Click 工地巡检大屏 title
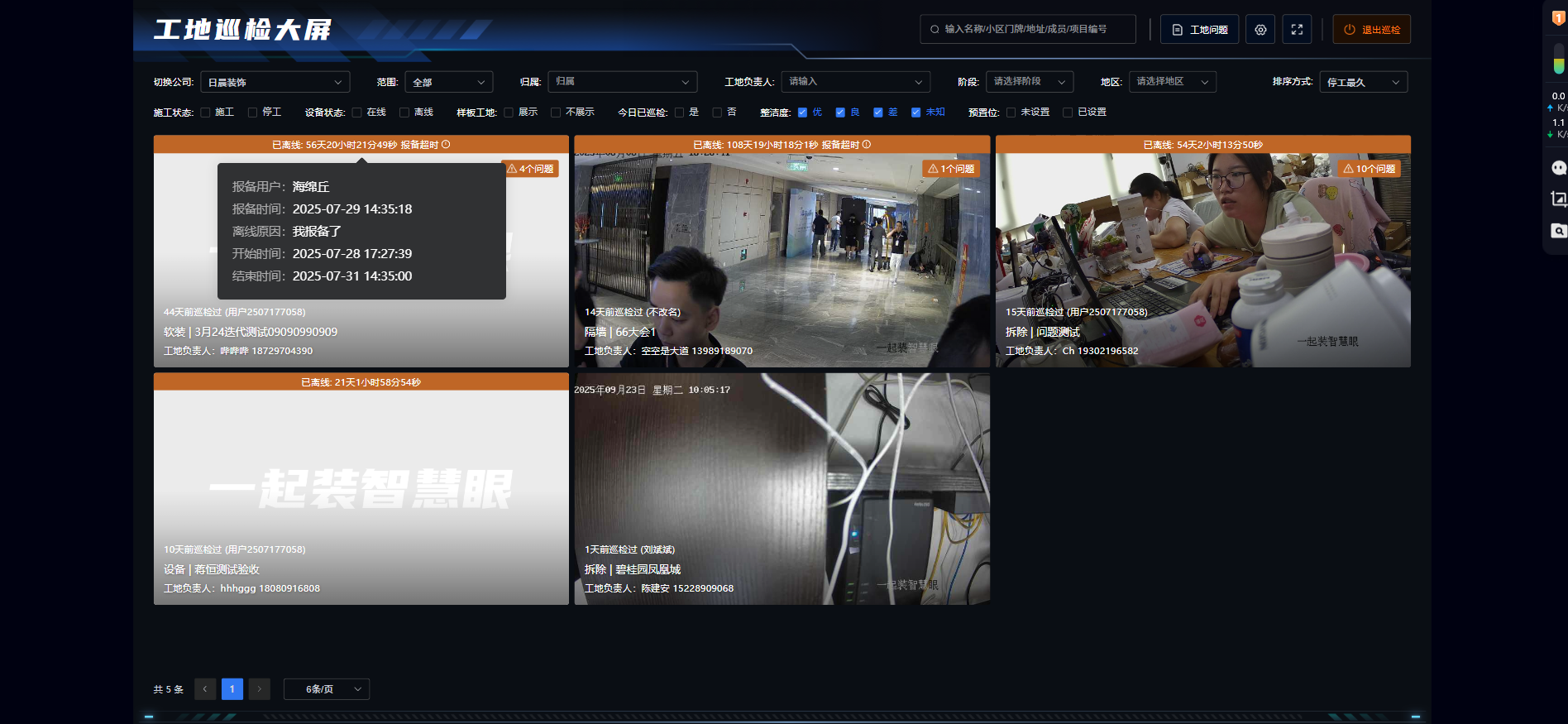The image size is (1568, 724). [242, 30]
